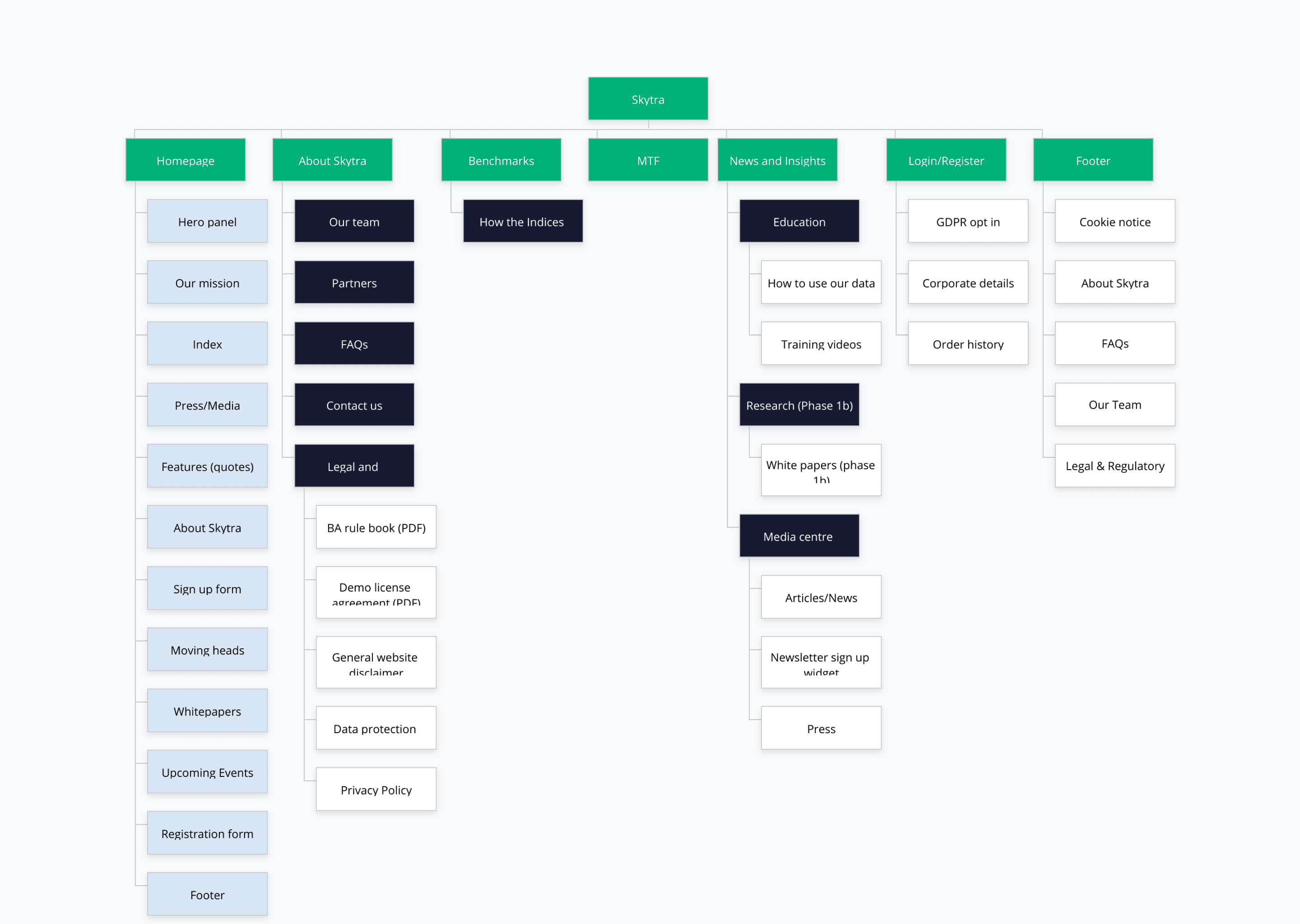Click the MTF node
Screen dimensions: 1300x924
point(648,160)
